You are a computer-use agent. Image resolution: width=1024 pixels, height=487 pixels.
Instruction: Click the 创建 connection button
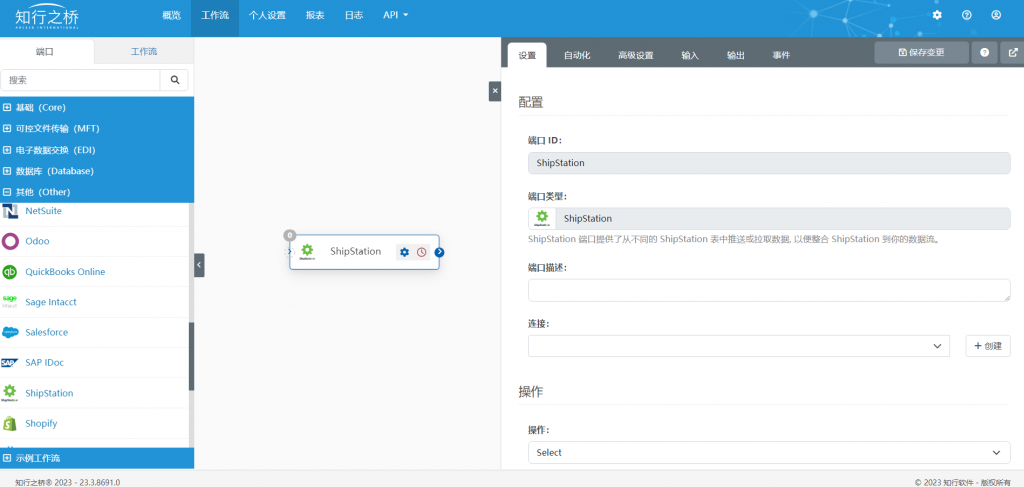click(x=987, y=346)
